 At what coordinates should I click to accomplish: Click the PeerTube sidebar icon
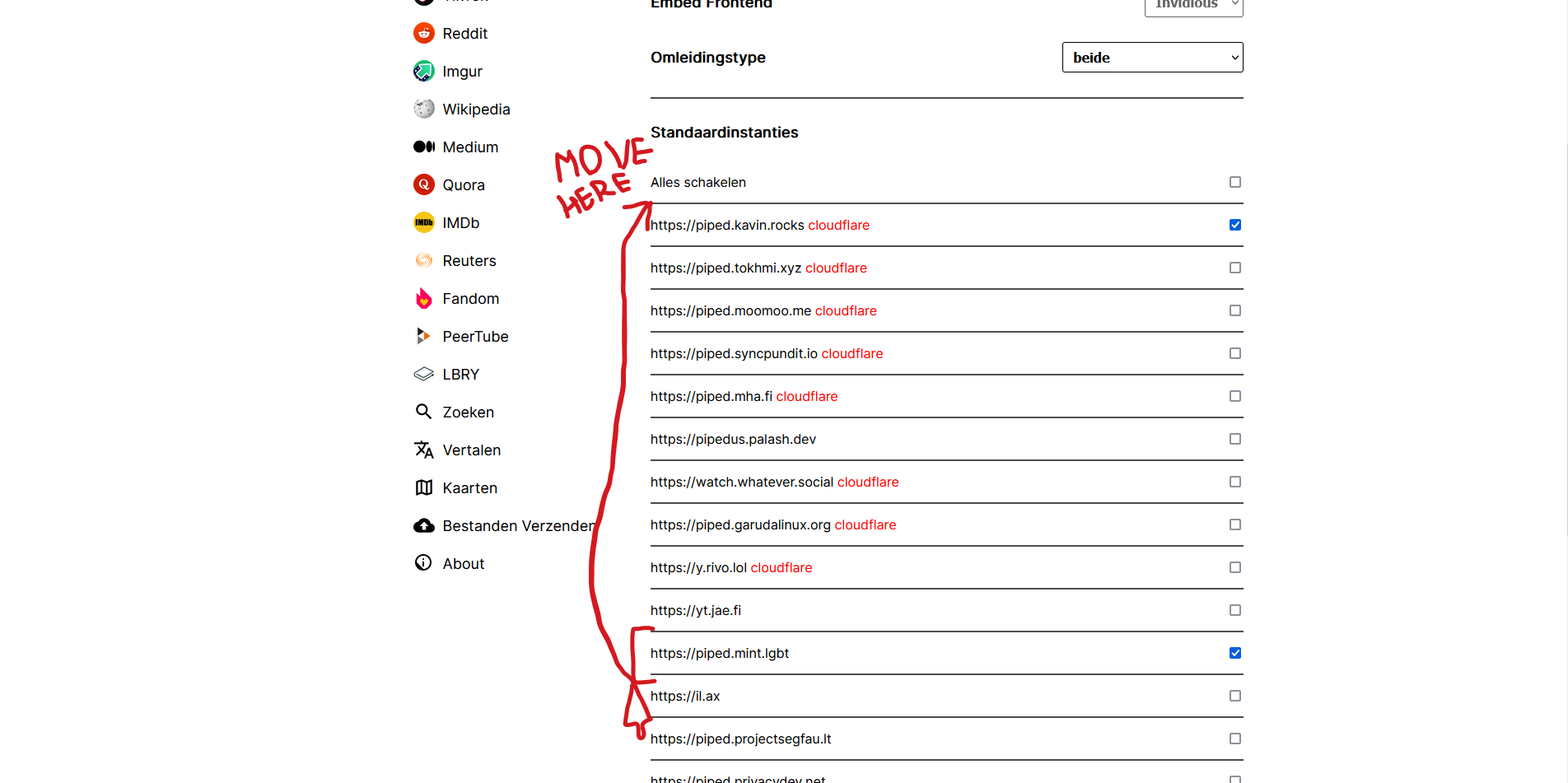tap(423, 336)
